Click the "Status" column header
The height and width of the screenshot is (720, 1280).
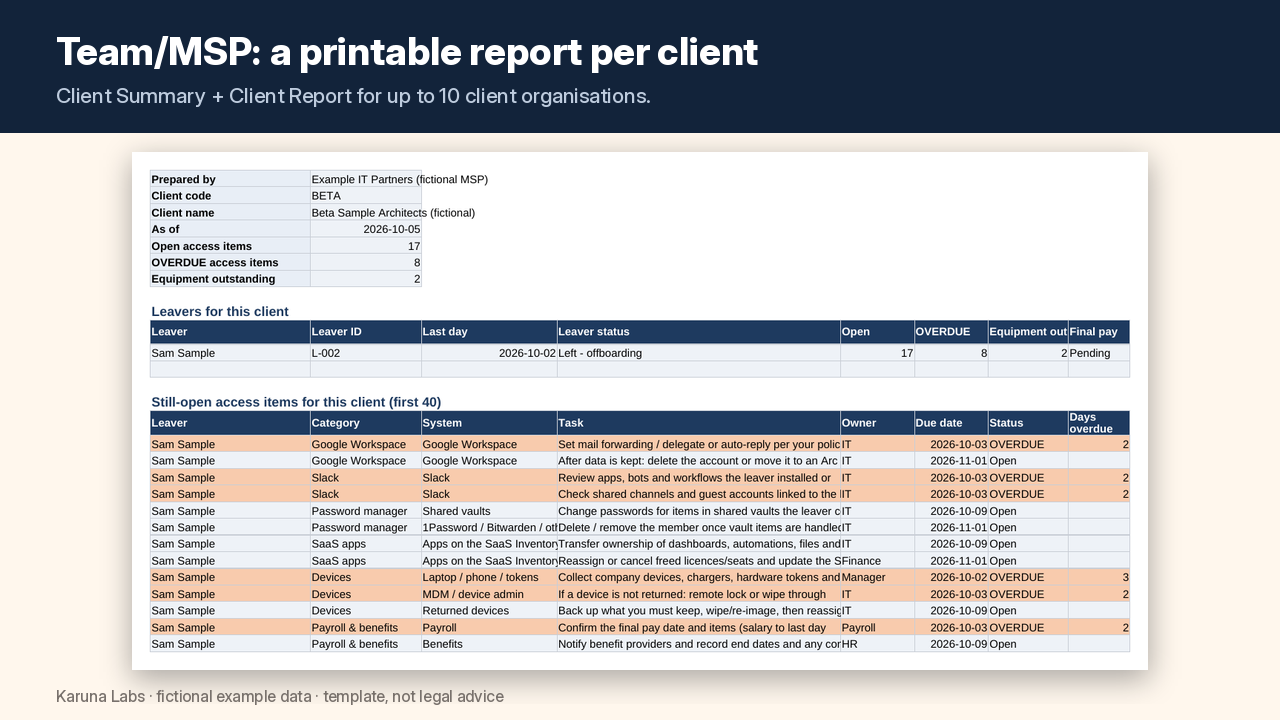pos(1028,423)
